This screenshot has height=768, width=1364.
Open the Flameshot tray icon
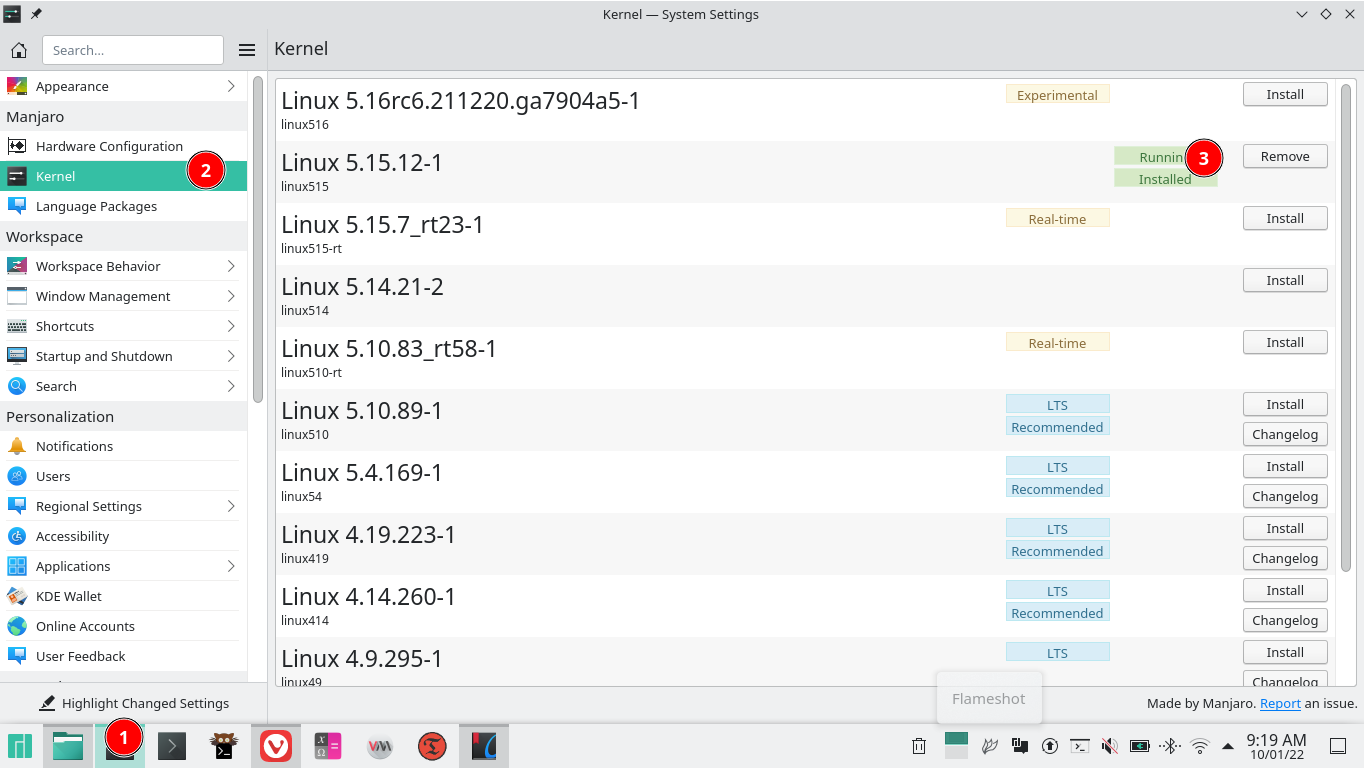pyautogui.click(x=990, y=746)
